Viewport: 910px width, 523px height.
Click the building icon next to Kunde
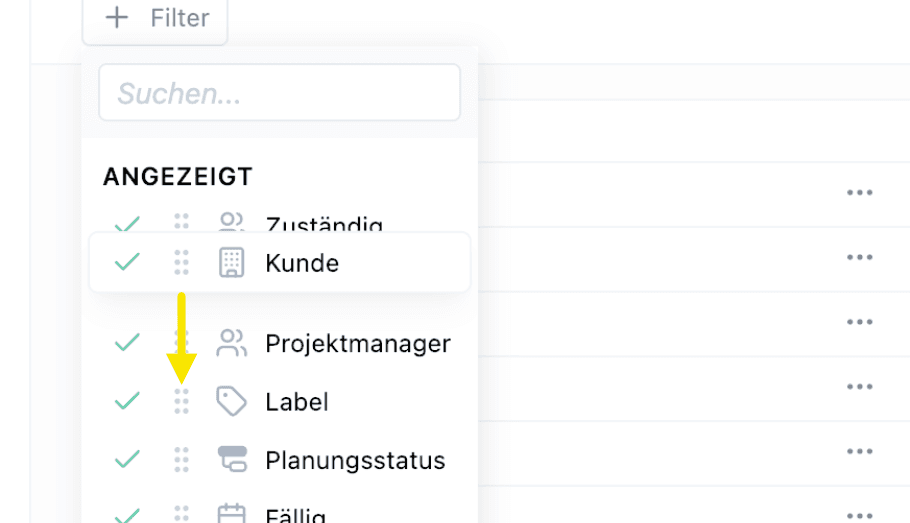232,263
